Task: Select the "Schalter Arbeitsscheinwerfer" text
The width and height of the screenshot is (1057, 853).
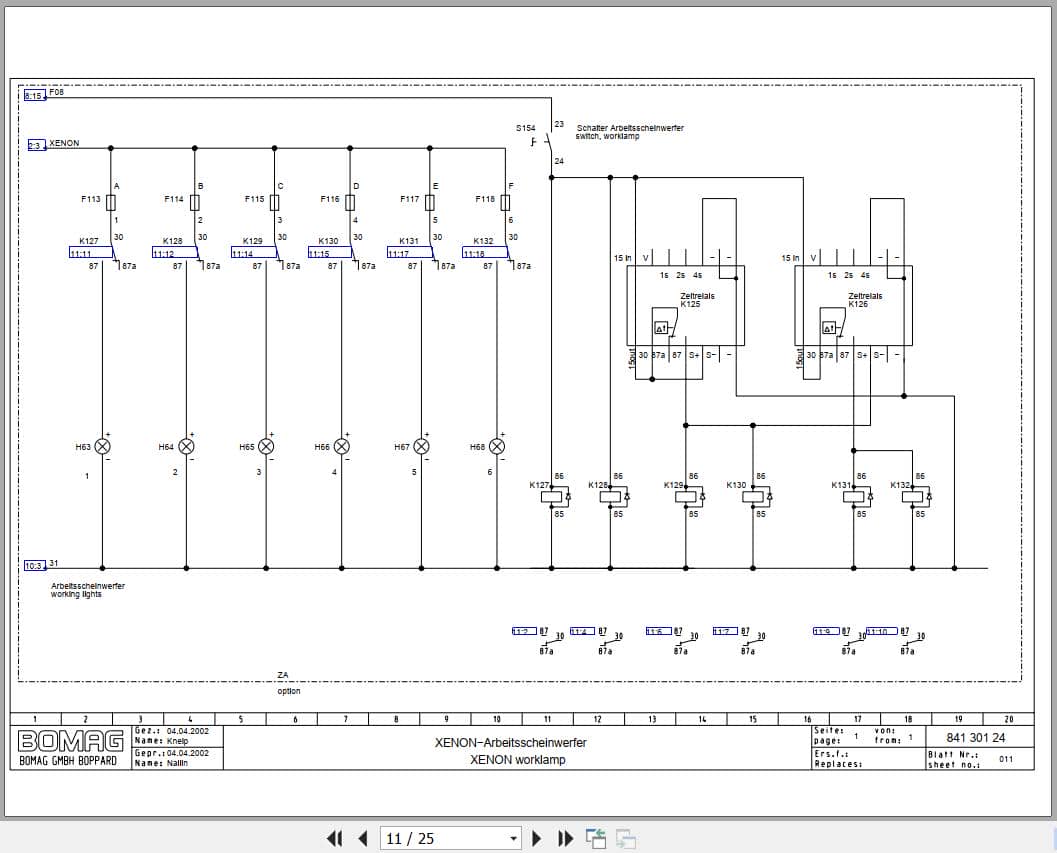Action: 630,128
